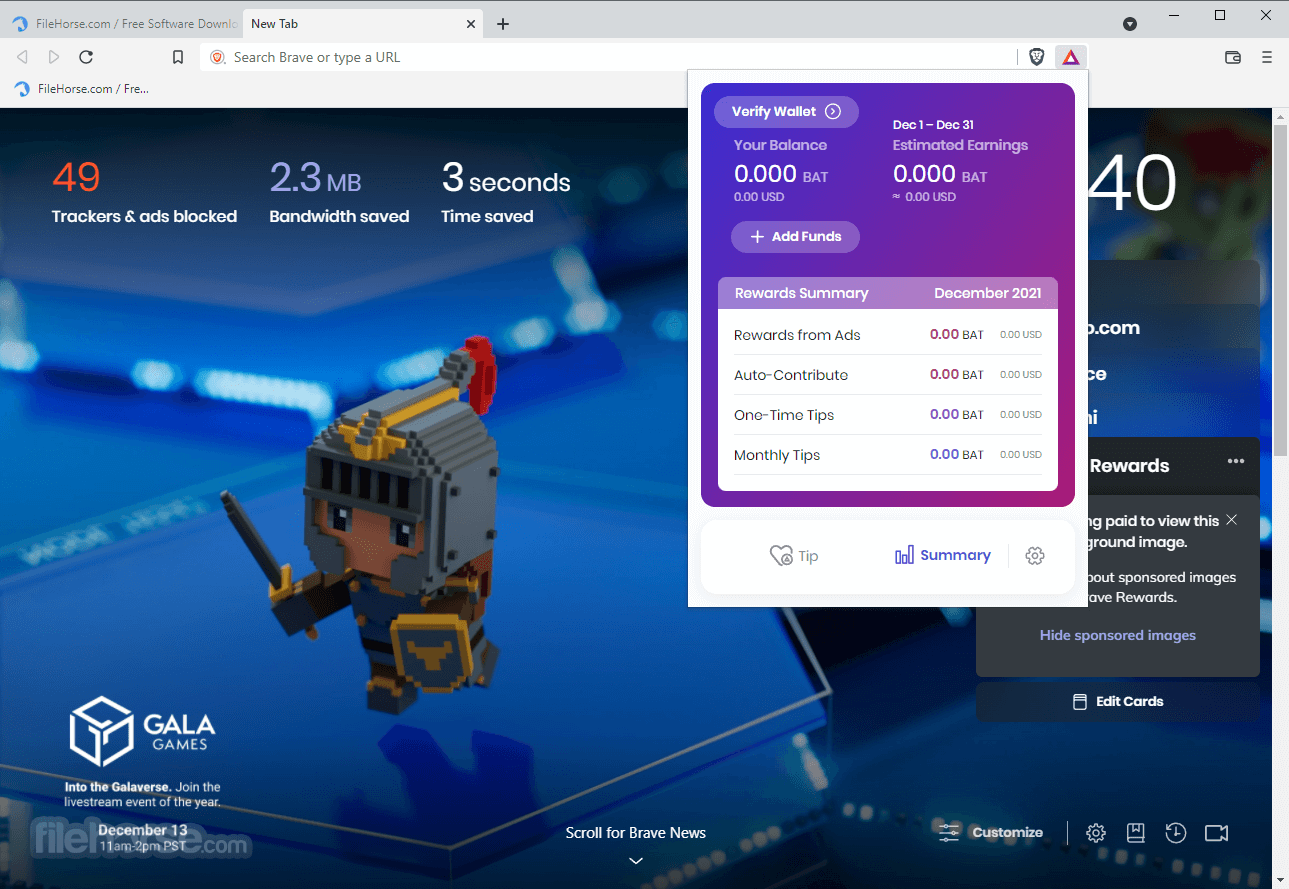
Task: Click the Add Funds button
Action: pos(795,236)
